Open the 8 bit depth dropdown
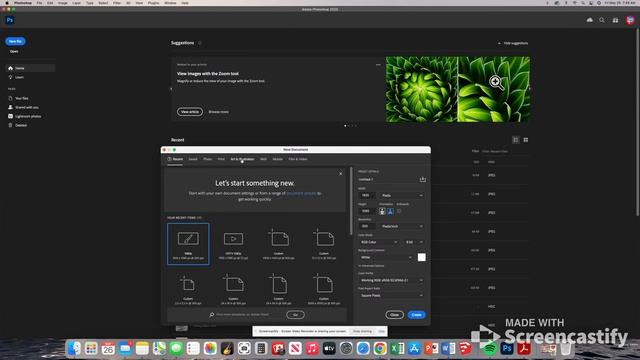 pyautogui.click(x=414, y=242)
